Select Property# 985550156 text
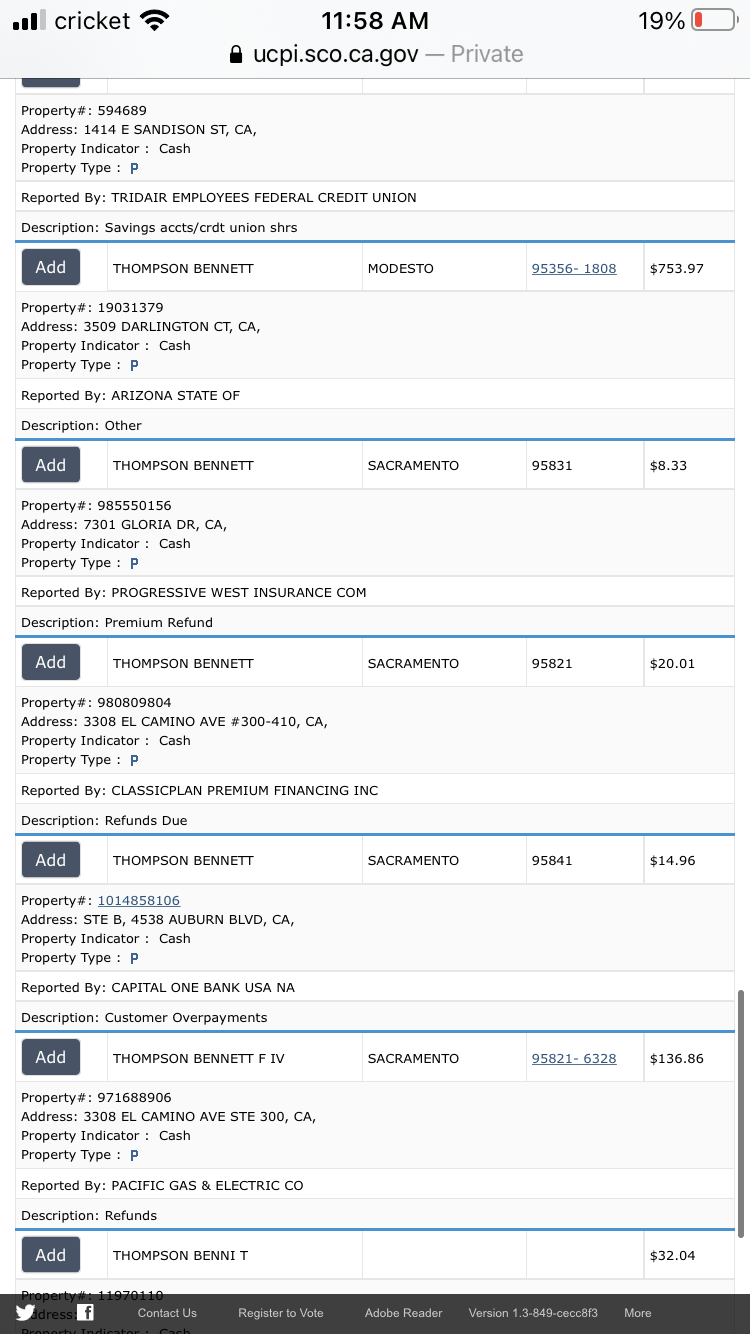This screenshot has width=750, height=1334. [96, 505]
